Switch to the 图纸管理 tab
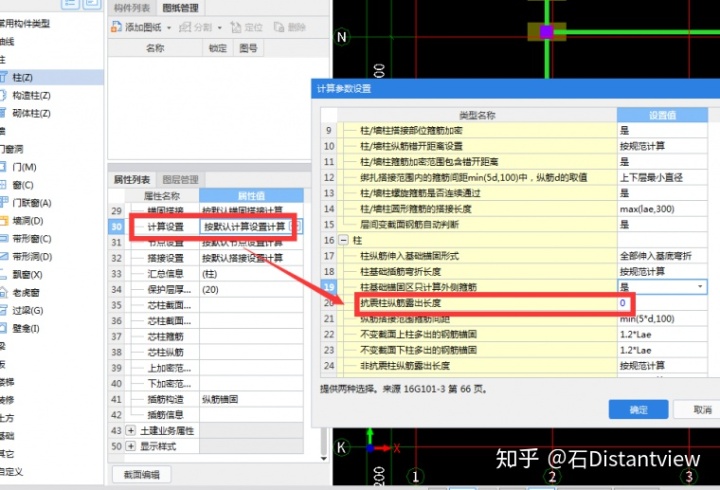 180,8
